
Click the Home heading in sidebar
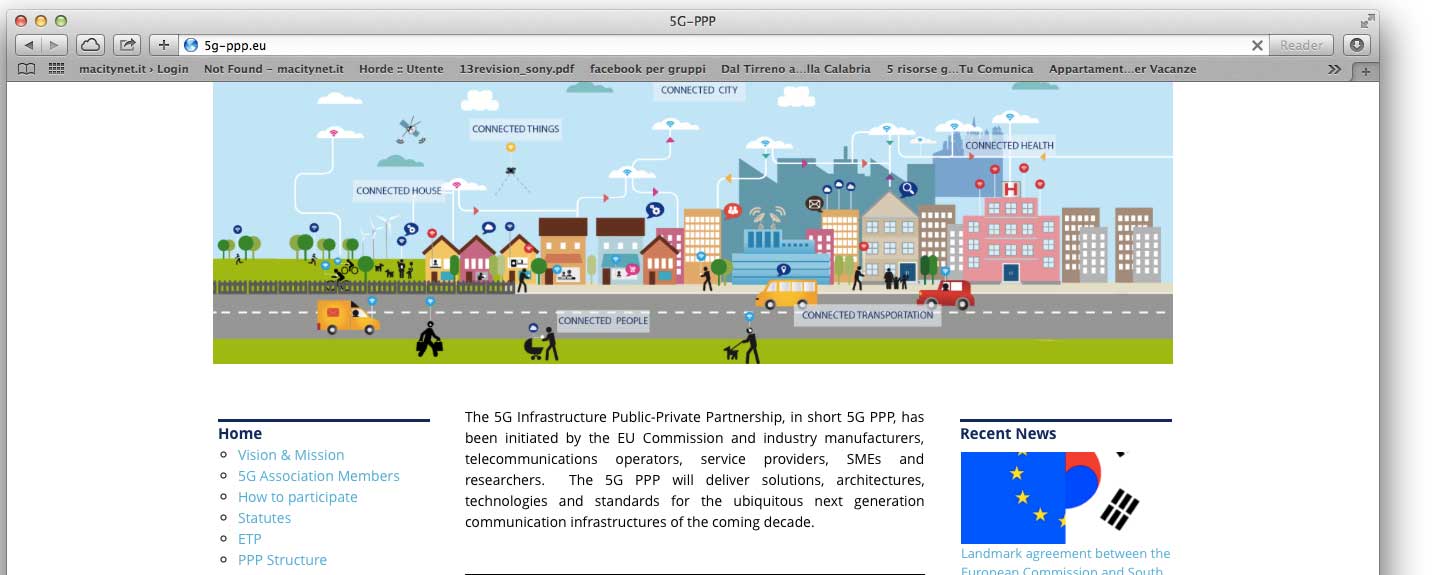240,433
